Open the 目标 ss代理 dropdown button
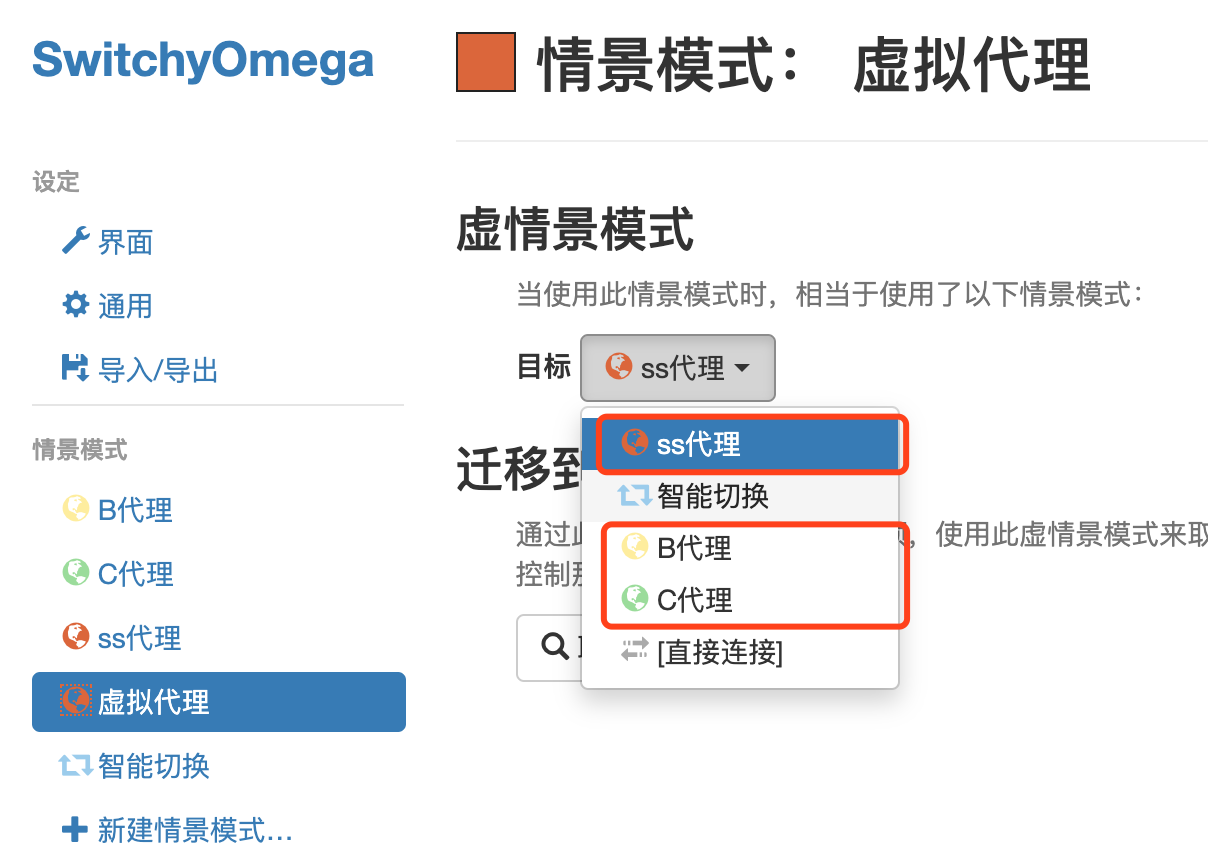This screenshot has width=1208, height=854. tap(677, 368)
